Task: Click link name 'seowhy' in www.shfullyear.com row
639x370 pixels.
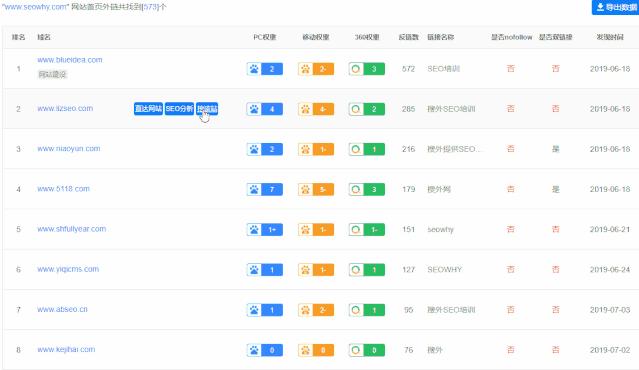Action: click(x=440, y=229)
